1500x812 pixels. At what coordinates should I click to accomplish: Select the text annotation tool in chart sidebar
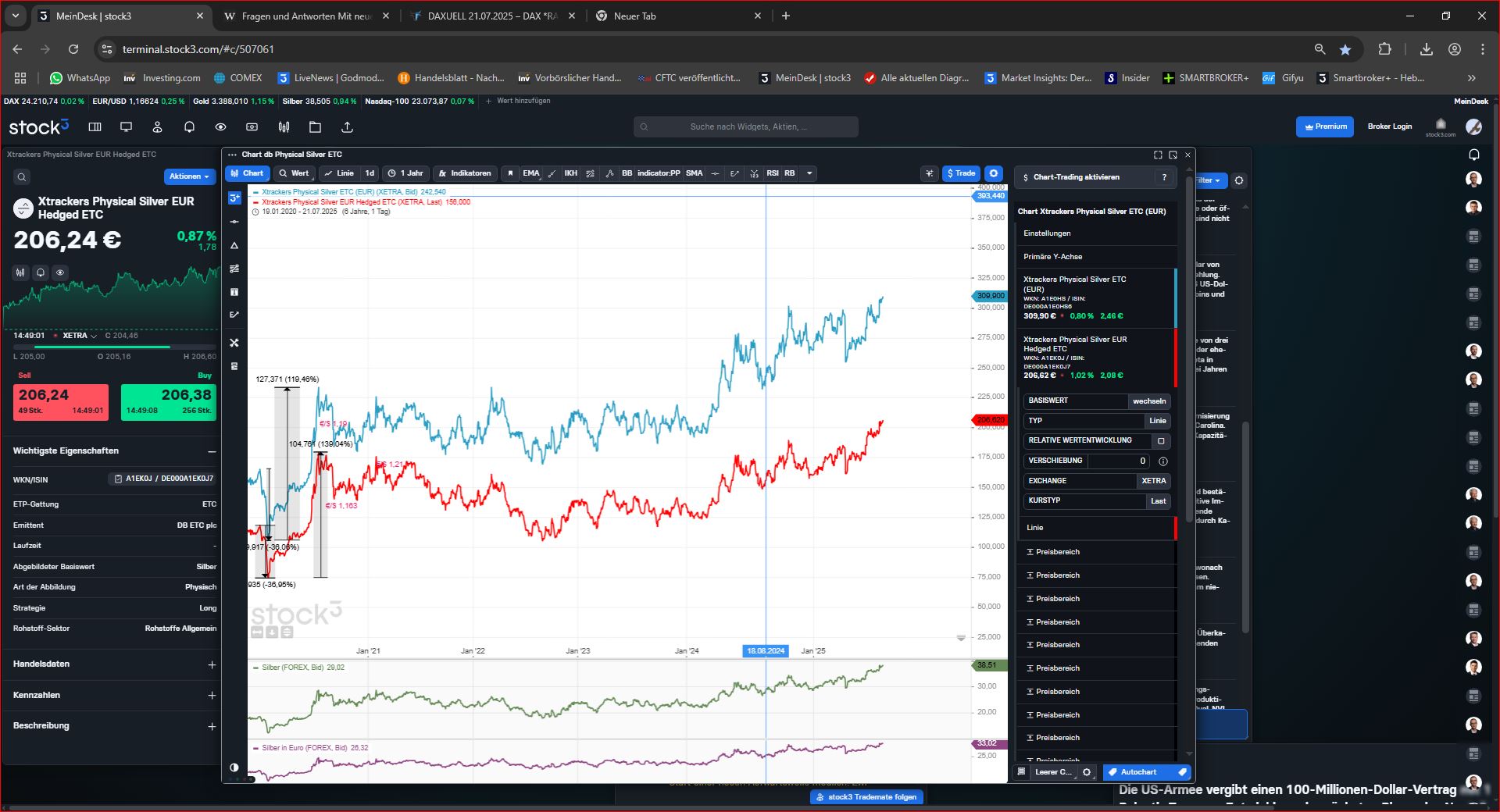234,292
